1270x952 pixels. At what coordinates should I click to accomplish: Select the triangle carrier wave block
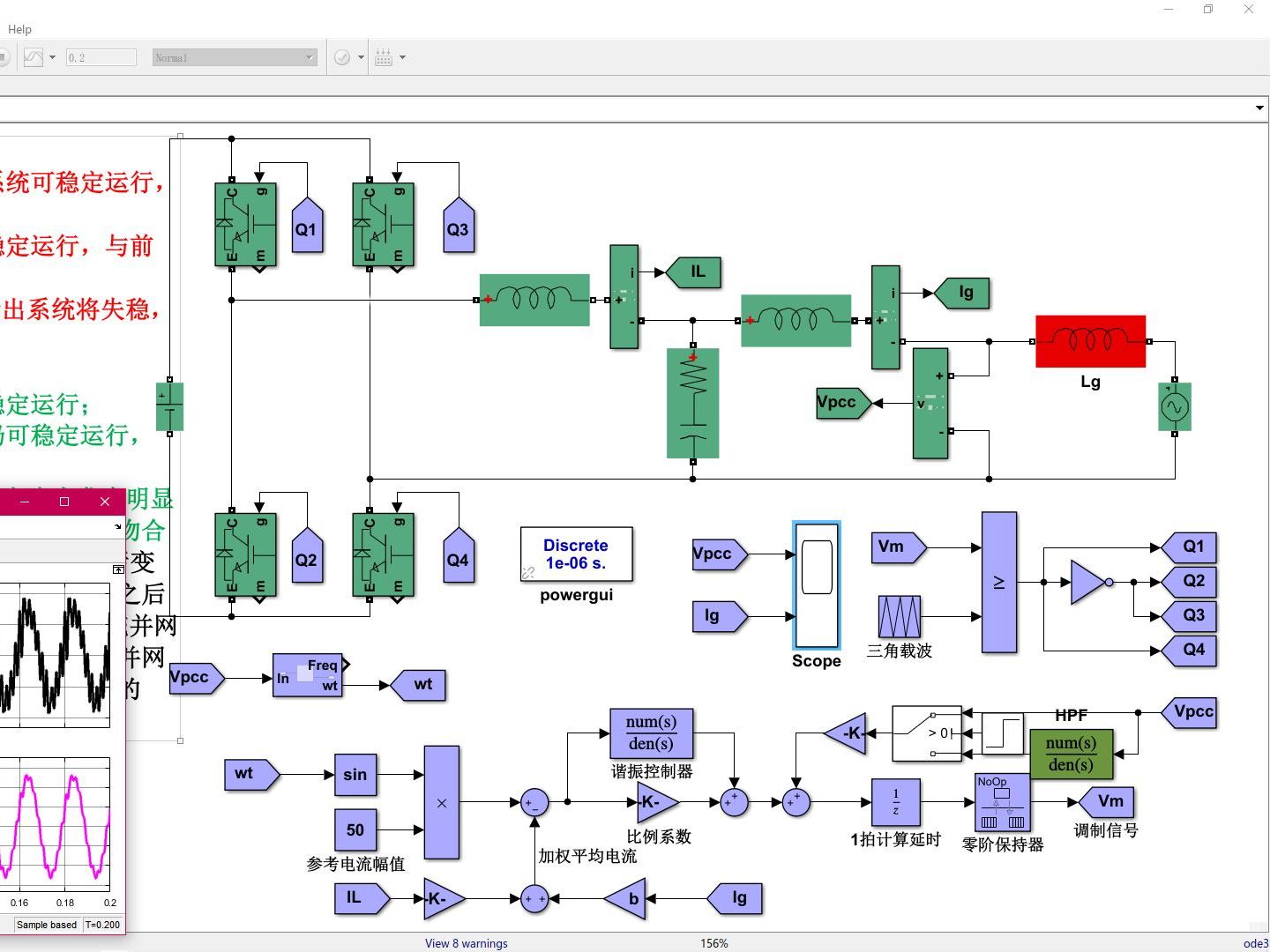pos(900,617)
